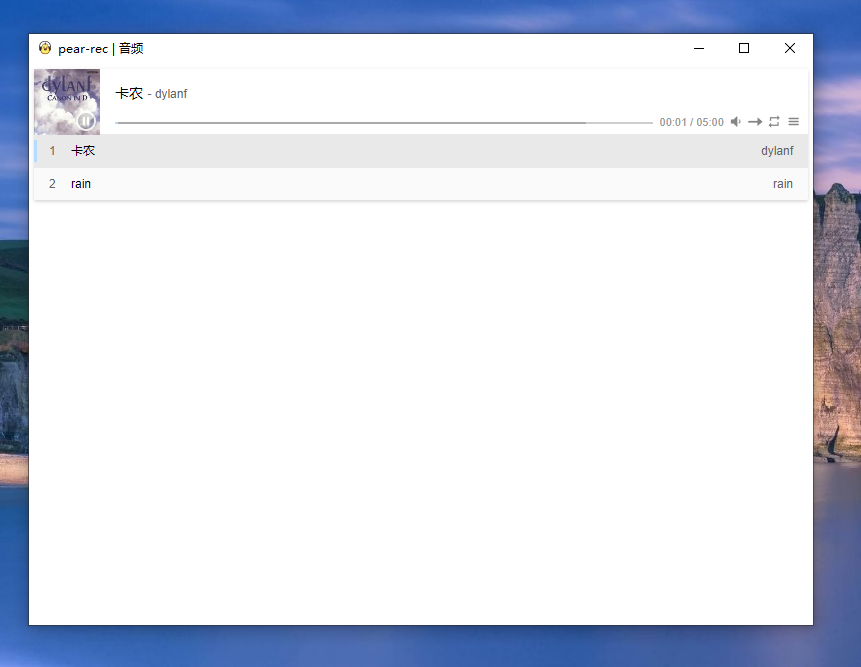Mute the audio with the speaker icon
Viewport: 861px width, 667px height.
coord(736,122)
